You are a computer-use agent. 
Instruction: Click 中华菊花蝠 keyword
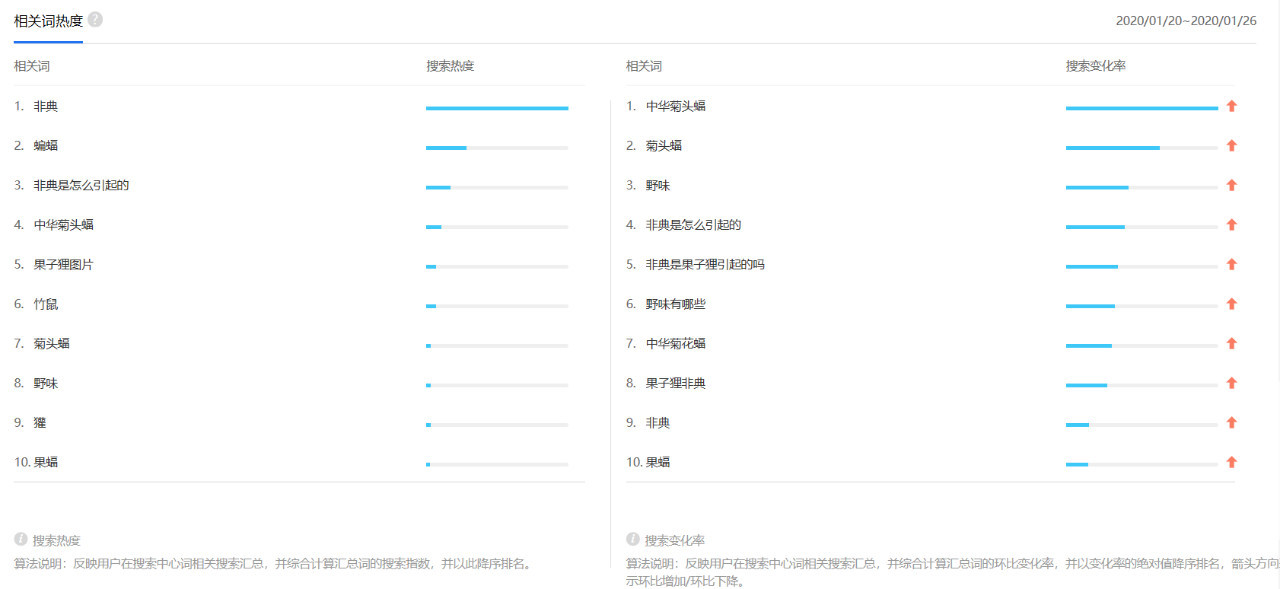676,344
